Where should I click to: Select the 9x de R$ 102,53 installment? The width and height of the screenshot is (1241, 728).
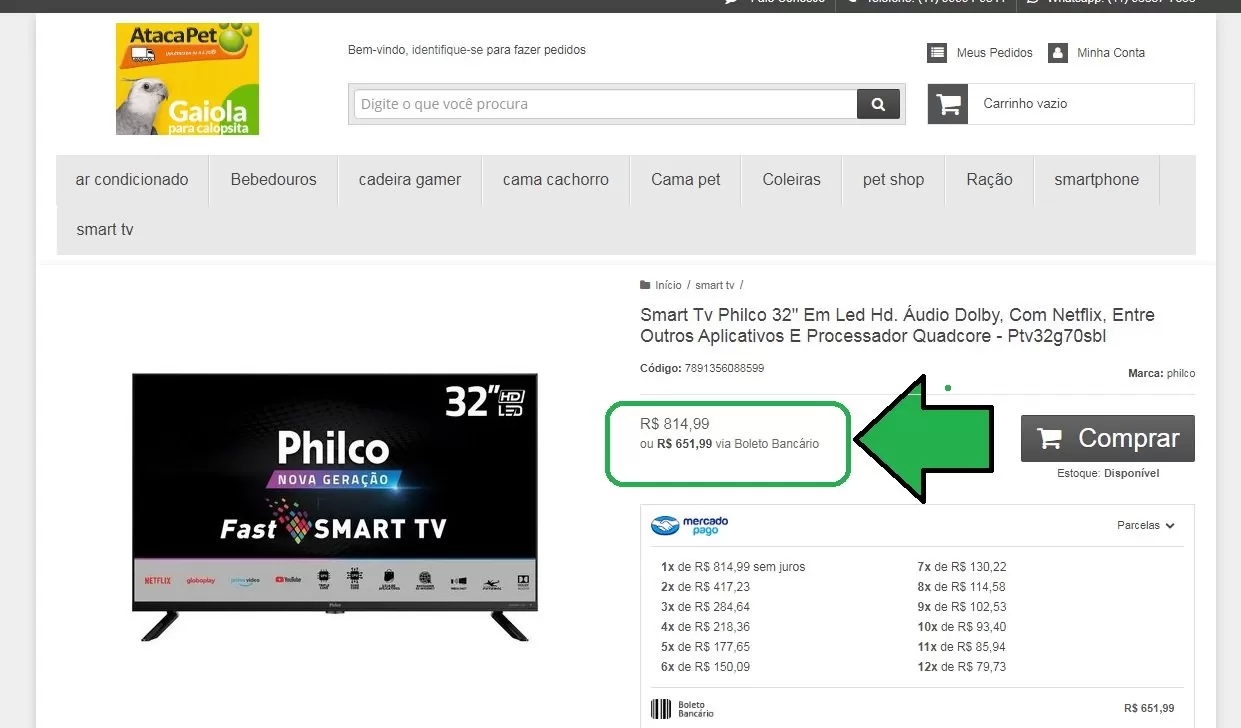click(x=962, y=607)
